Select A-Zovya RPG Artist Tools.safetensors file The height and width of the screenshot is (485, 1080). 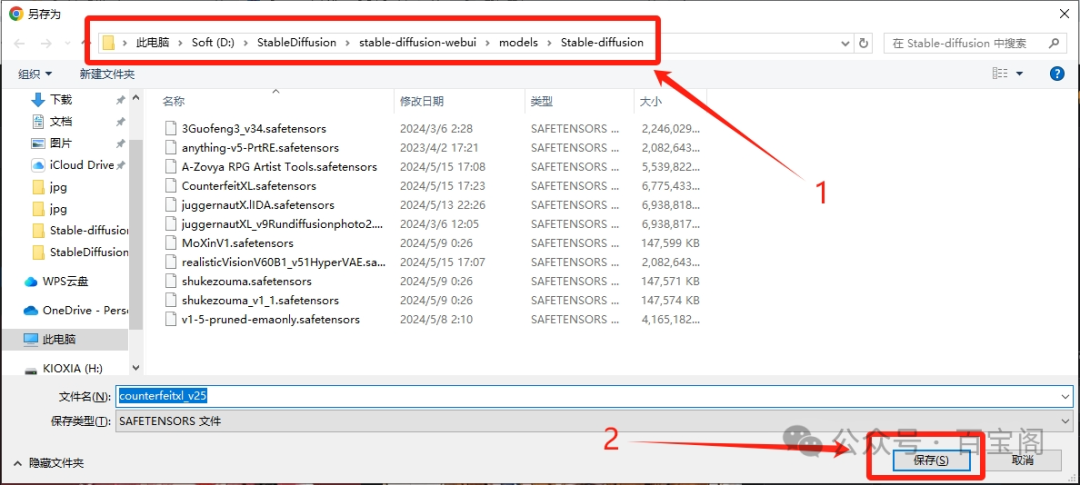[x=280, y=167]
